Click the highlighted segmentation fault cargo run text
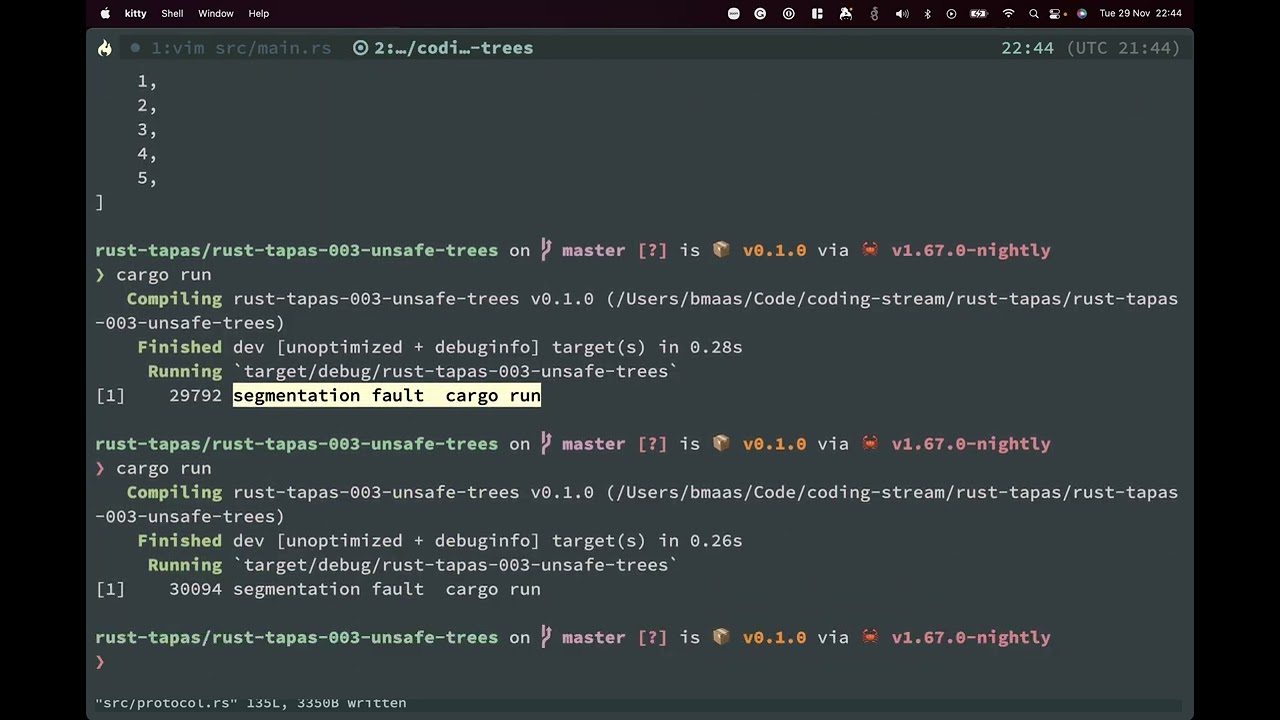Viewport: 1280px width, 720px height. click(387, 396)
